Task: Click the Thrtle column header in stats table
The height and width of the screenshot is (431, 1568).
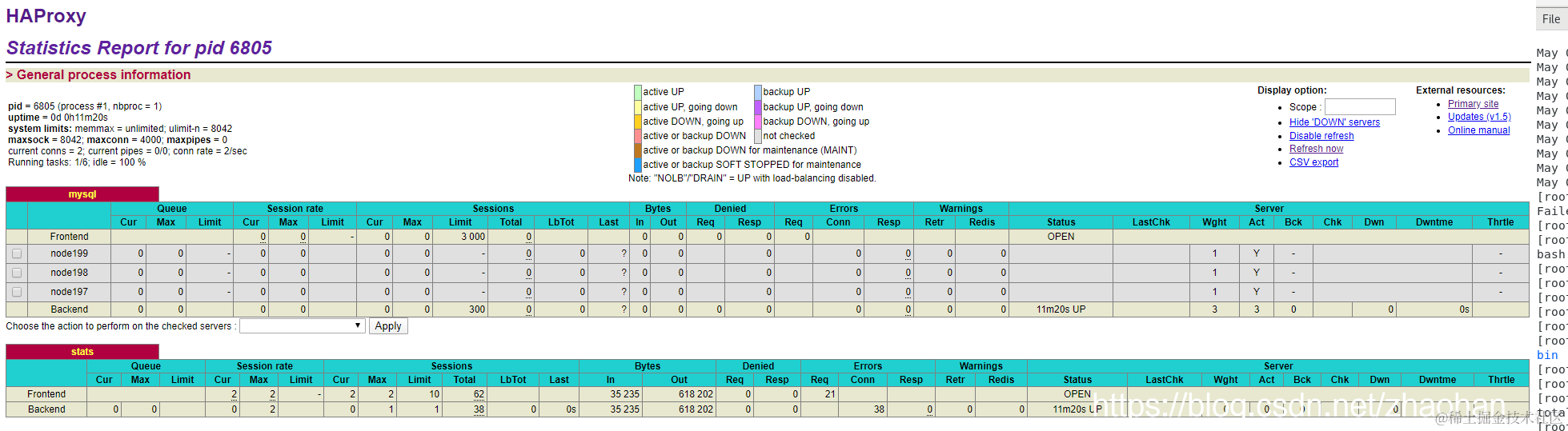Action: click(x=1501, y=380)
